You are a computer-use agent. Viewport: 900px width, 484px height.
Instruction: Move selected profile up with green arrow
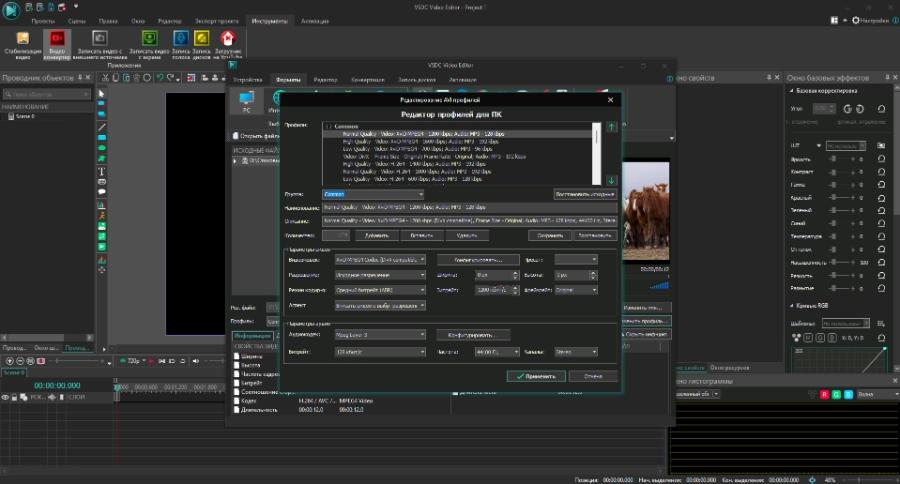[x=611, y=127]
